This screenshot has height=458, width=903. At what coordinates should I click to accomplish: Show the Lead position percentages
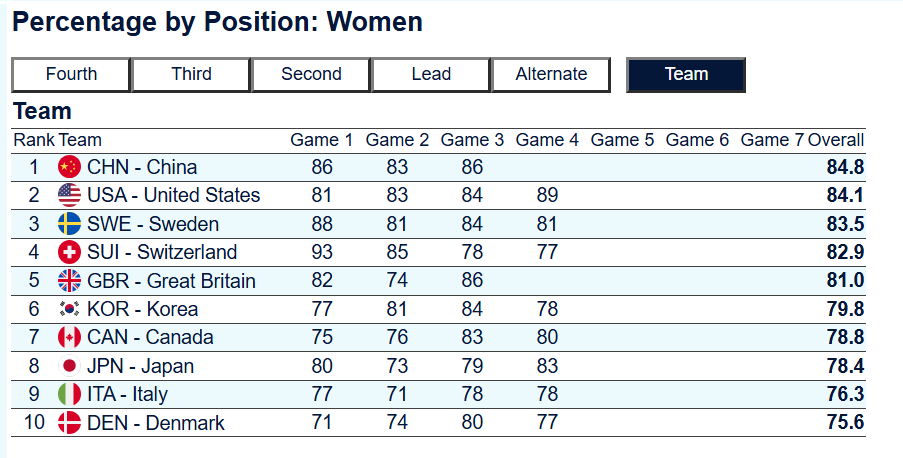pyautogui.click(x=431, y=74)
